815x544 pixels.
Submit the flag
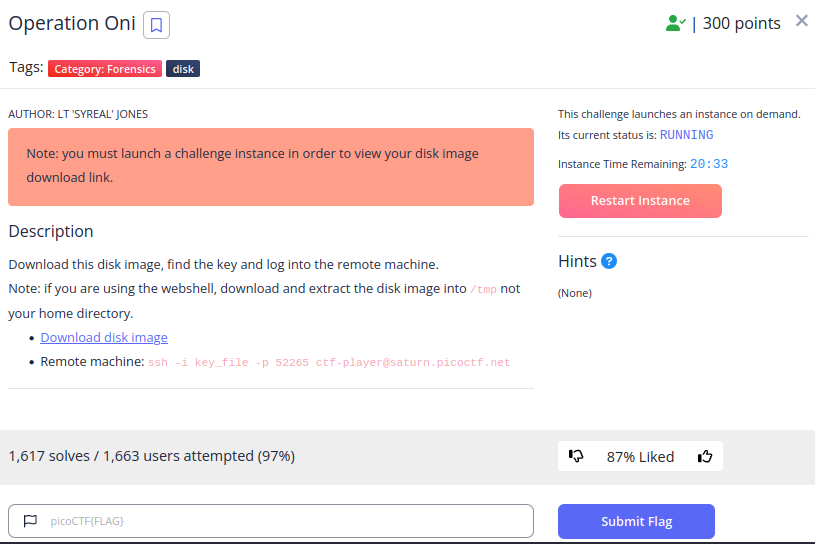click(x=636, y=521)
